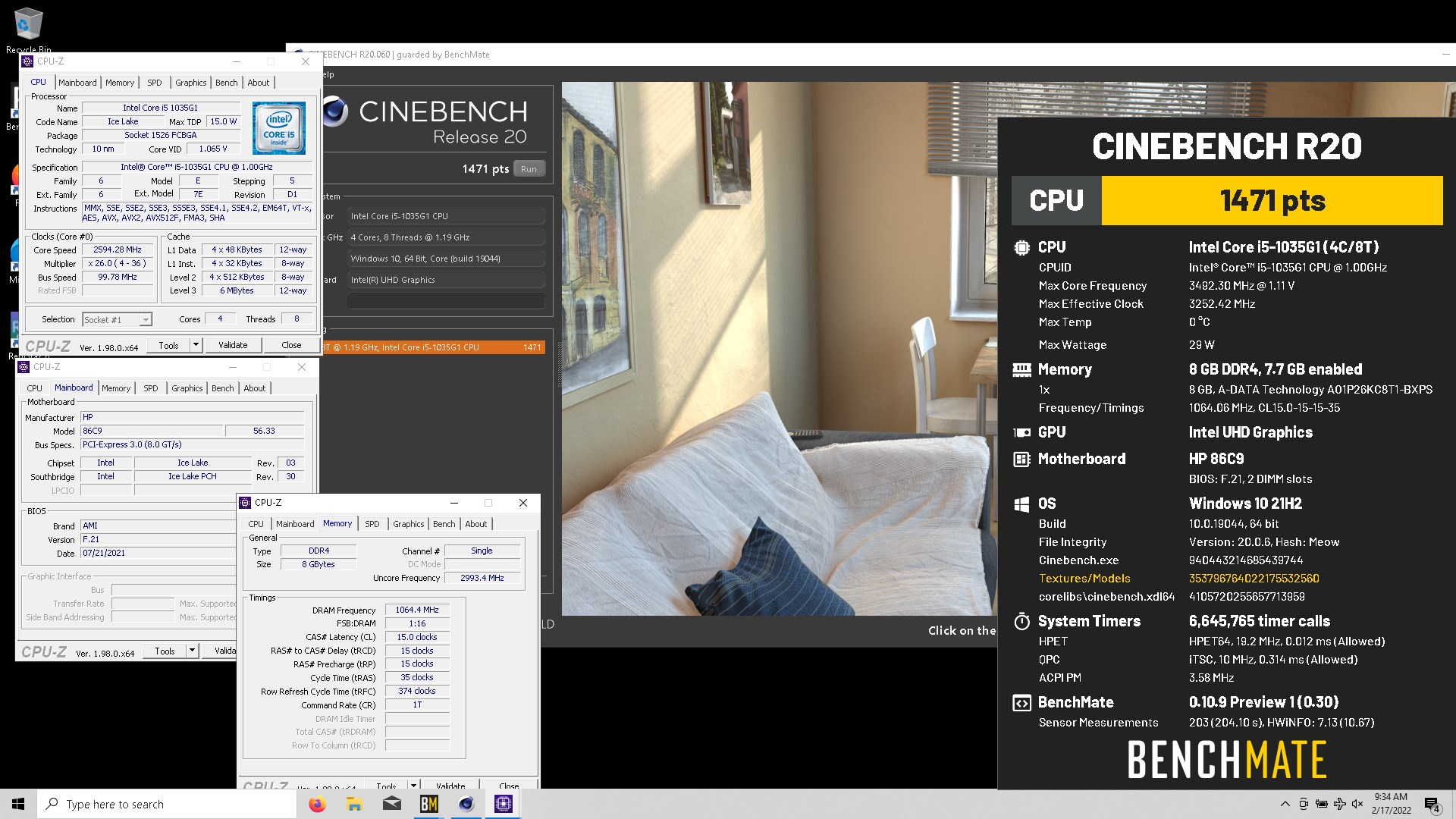
Task: Click the BenchMate GPU section icon
Action: tap(1021, 432)
